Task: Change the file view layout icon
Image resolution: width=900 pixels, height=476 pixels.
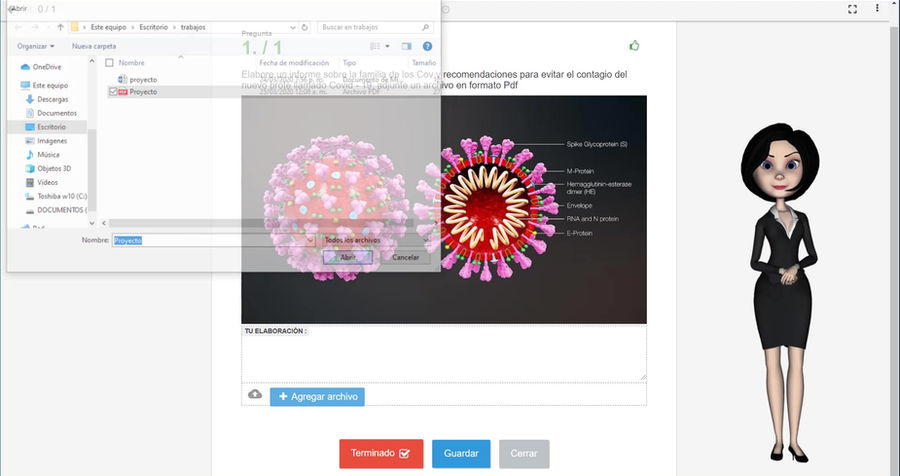Action: tap(375, 46)
